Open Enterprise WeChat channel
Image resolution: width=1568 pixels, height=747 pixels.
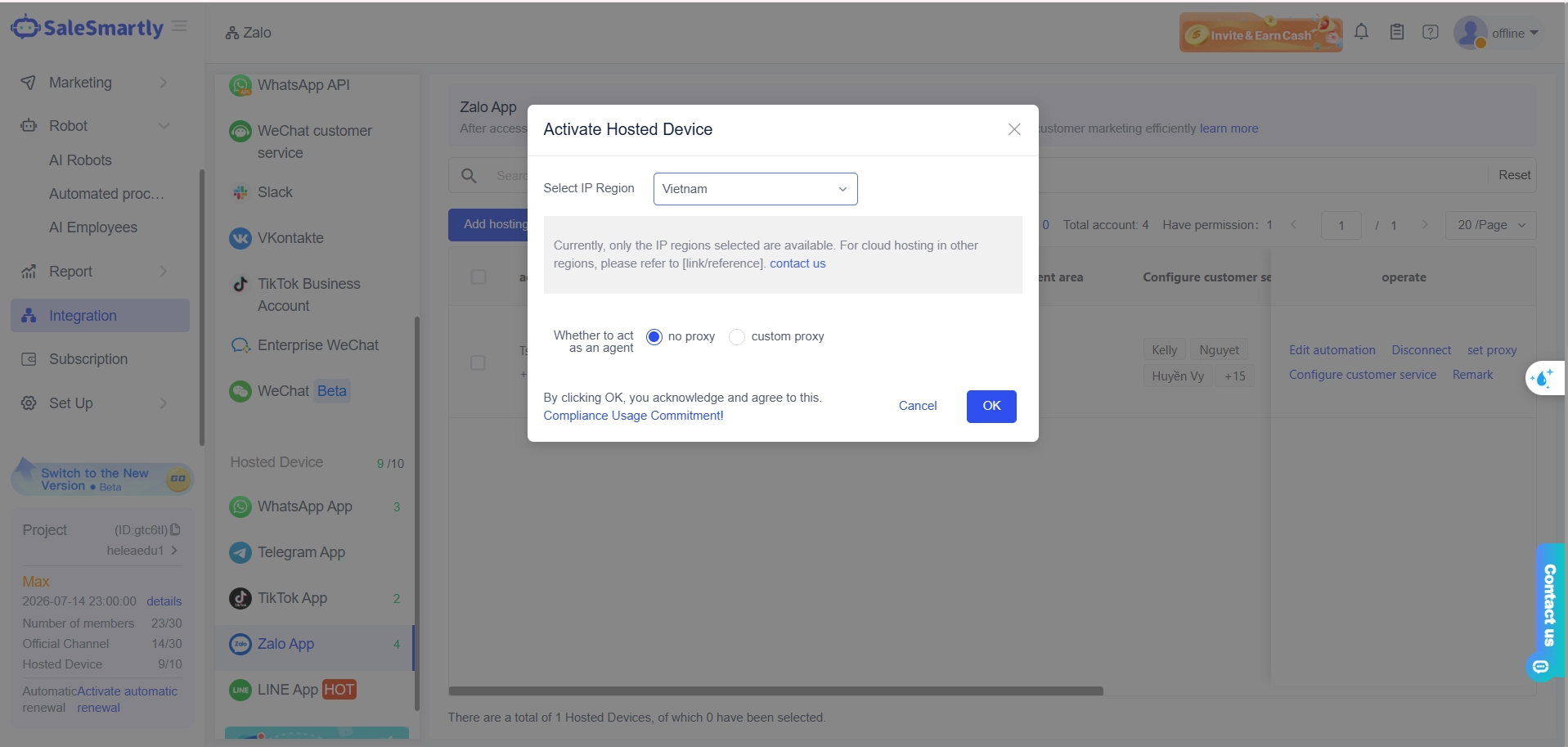point(317,345)
